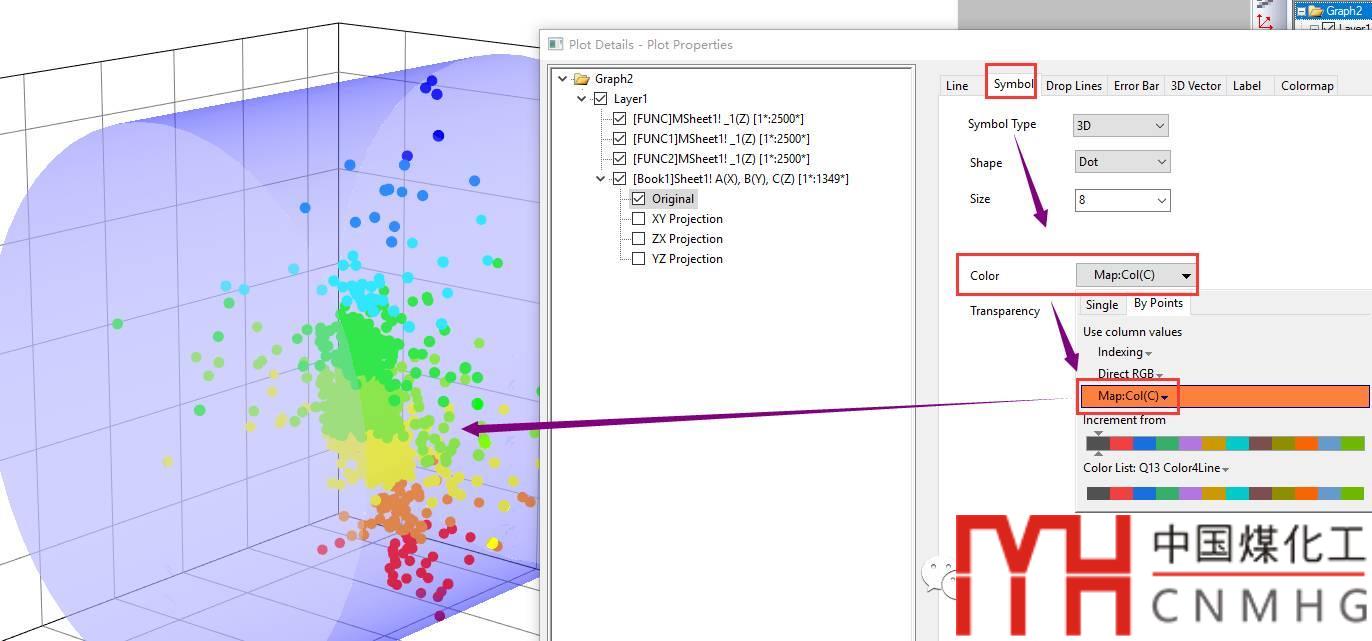Enable the XY Projection checkbox
Image resolution: width=1372 pixels, height=641 pixels.
[x=639, y=219]
